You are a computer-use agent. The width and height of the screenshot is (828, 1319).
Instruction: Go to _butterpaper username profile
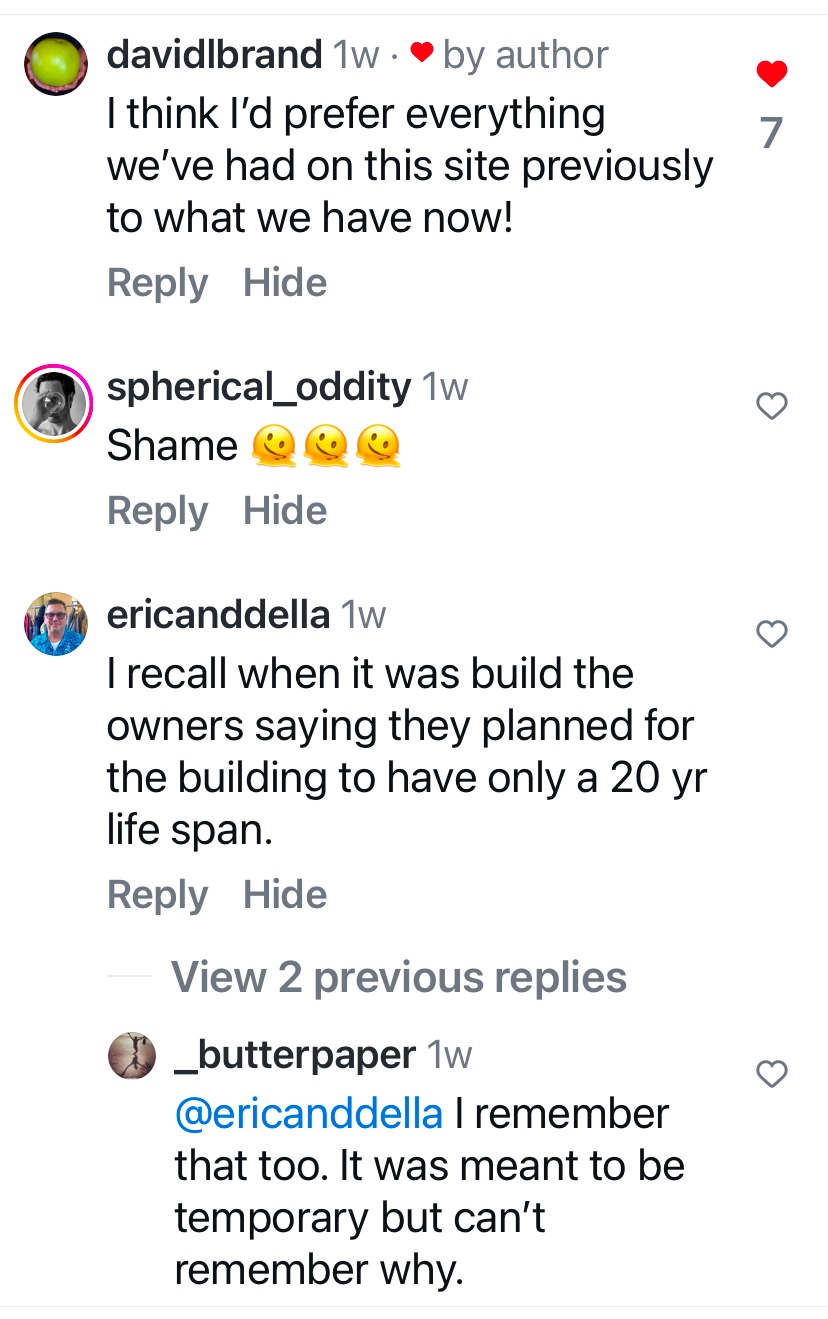pyautogui.click(x=294, y=1055)
